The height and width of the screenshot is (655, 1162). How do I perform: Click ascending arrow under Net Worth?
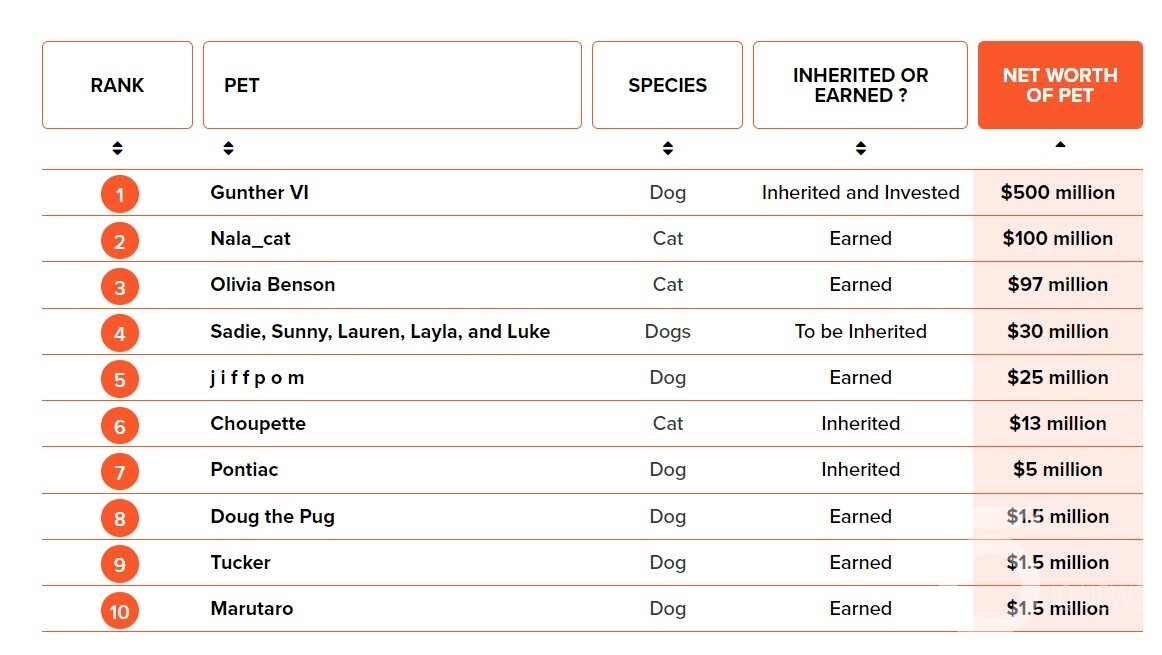point(1060,144)
